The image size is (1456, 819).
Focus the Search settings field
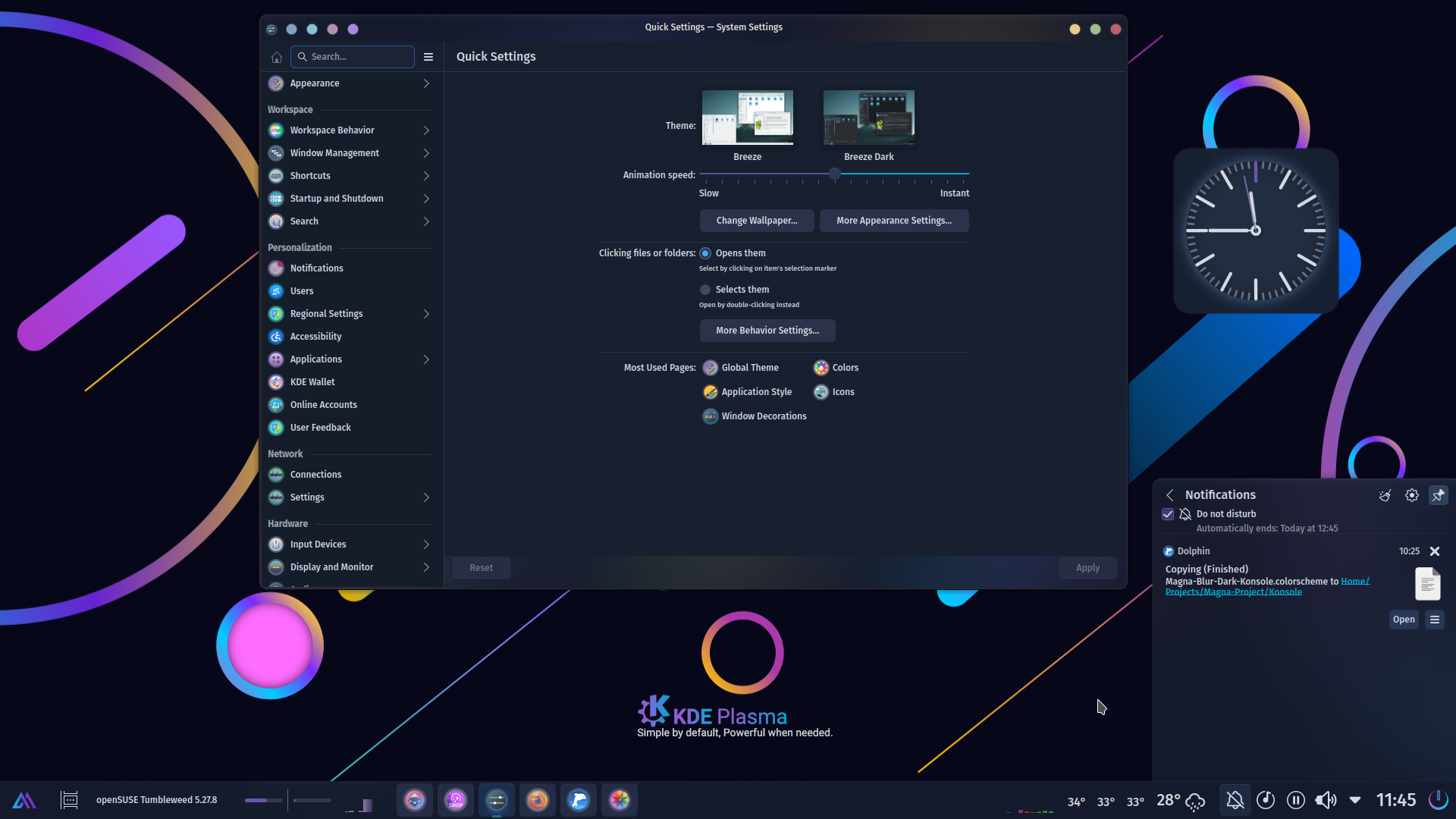(x=353, y=57)
